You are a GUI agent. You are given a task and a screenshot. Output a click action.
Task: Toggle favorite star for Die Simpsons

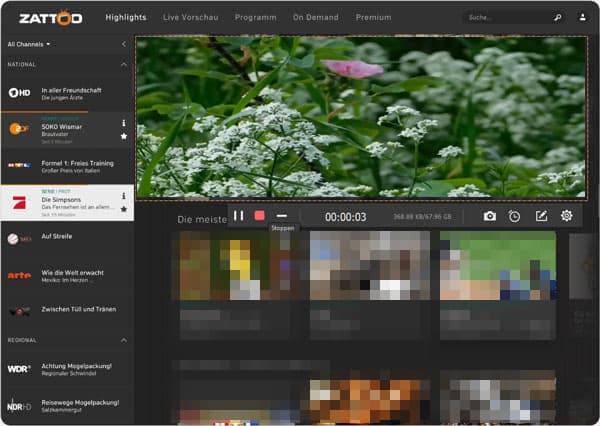(124, 209)
